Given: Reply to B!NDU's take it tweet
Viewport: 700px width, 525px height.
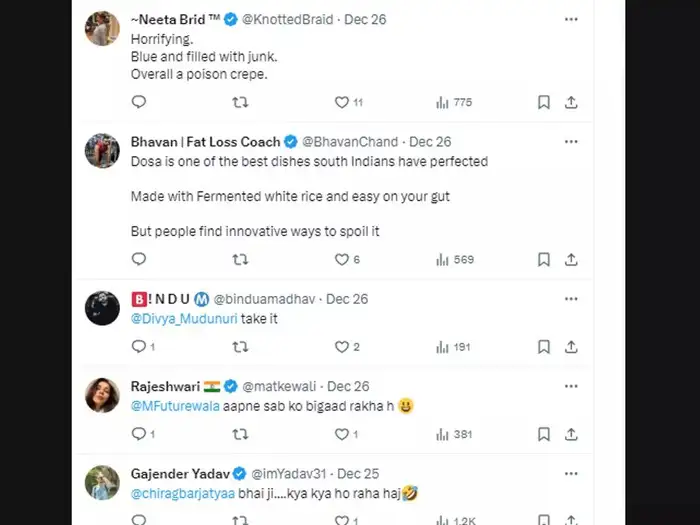Looking at the screenshot, I should (x=139, y=347).
